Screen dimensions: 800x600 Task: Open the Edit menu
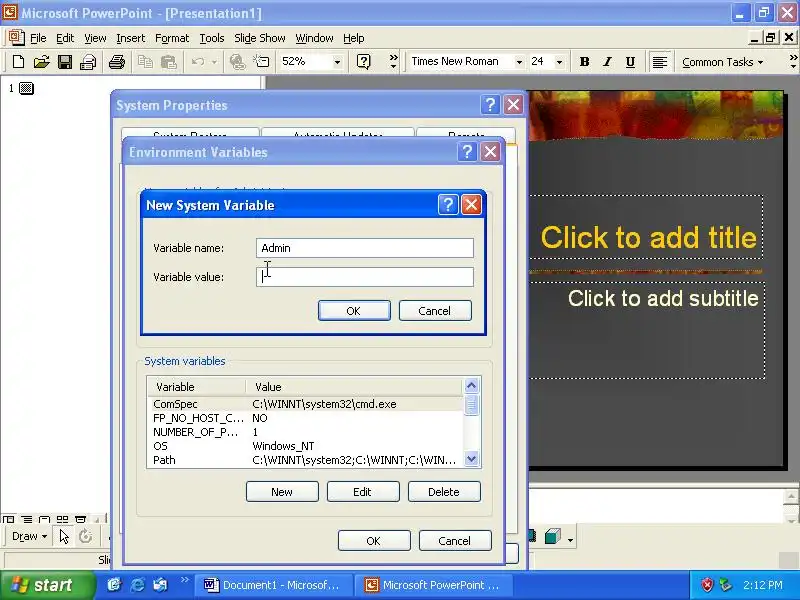tap(65, 38)
